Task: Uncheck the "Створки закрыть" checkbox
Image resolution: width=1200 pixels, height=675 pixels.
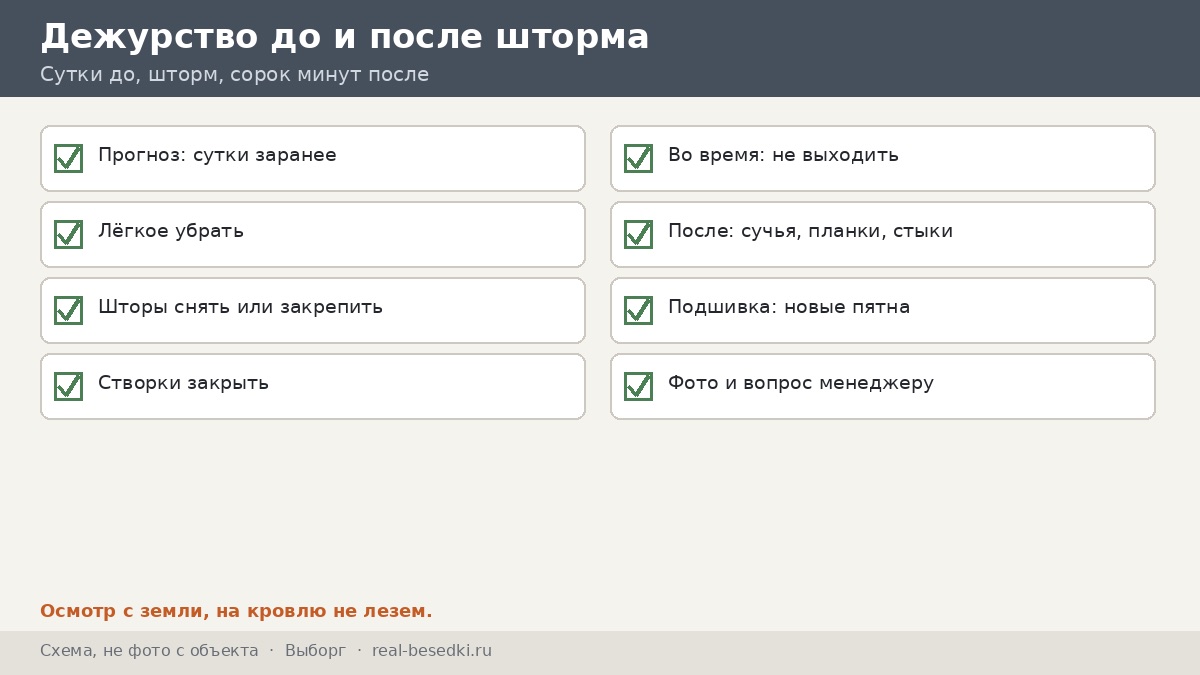Action: (x=68, y=386)
